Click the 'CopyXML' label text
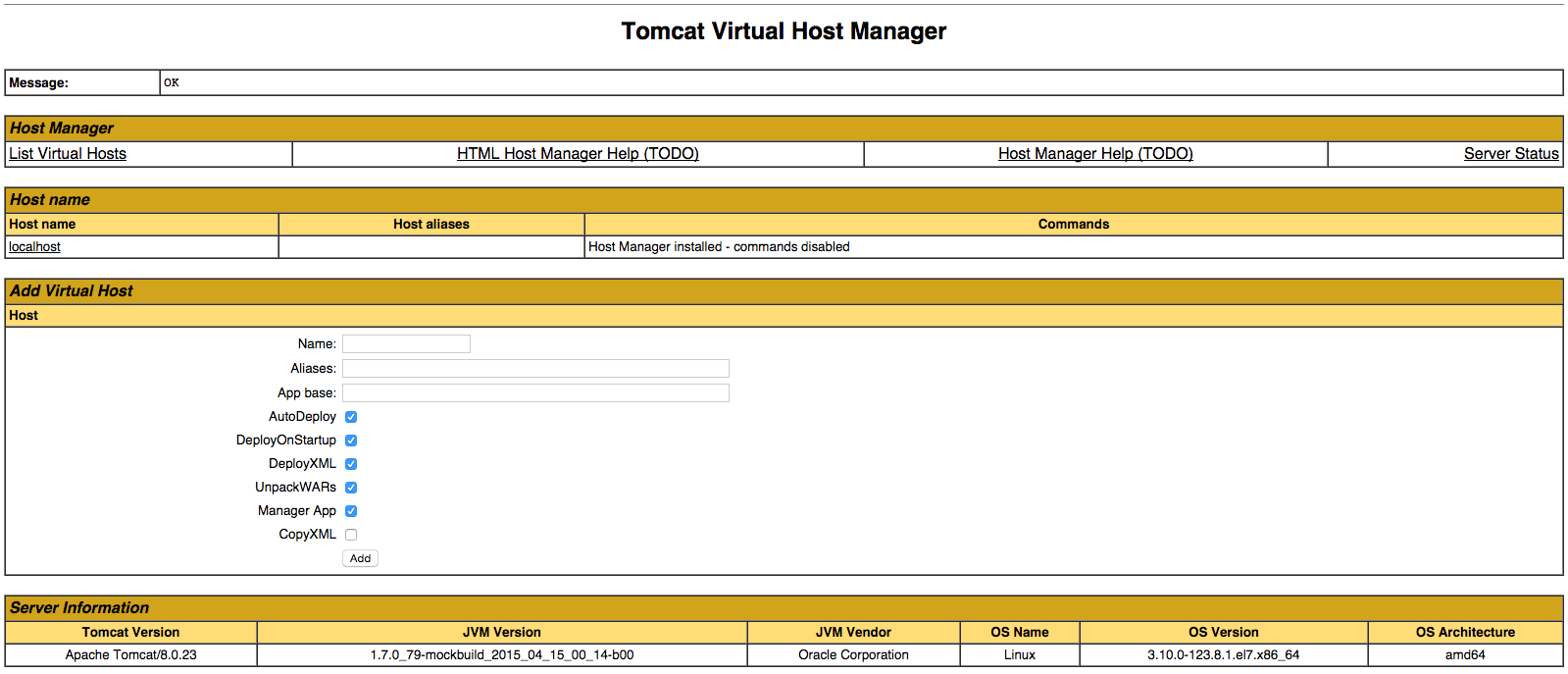 click(307, 535)
